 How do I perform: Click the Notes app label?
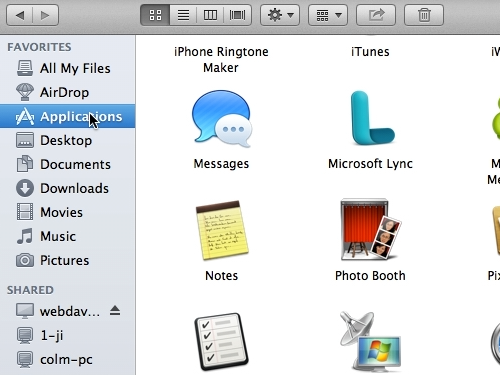coord(222,276)
